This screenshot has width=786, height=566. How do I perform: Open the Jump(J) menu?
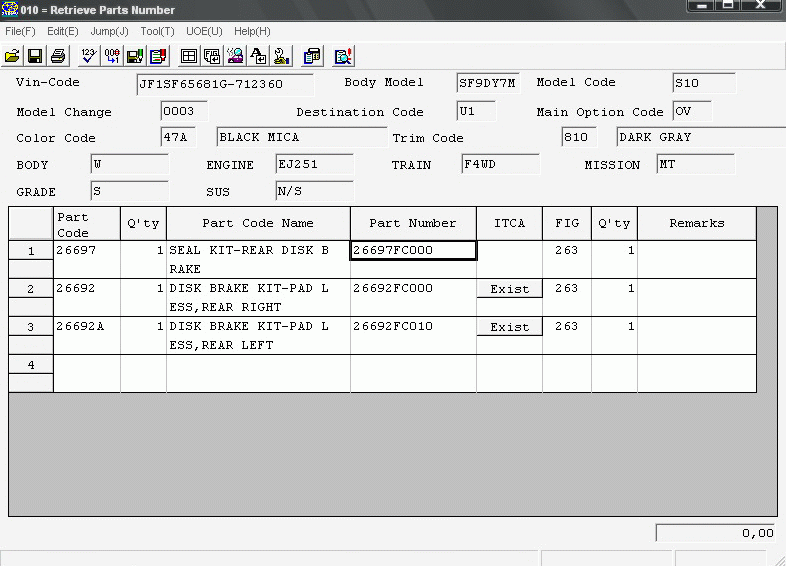tap(109, 31)
